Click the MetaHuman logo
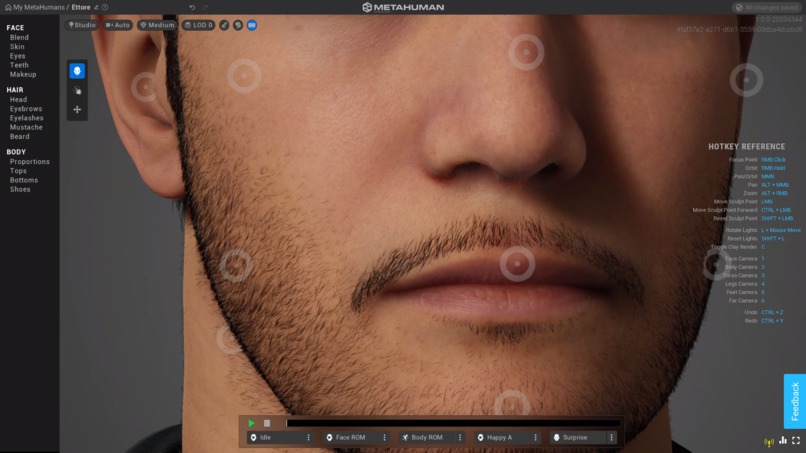 403,7
